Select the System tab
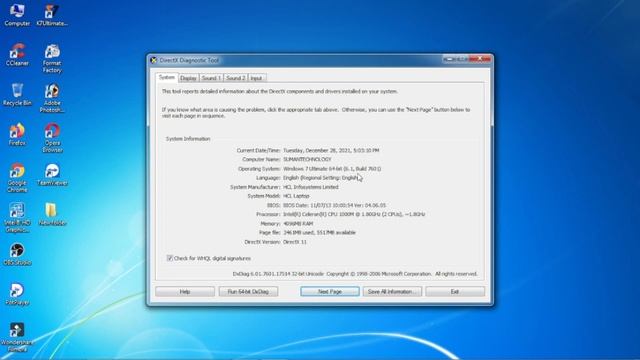Image resolution: width=640 pixels, height=360 pixels. 167,77
